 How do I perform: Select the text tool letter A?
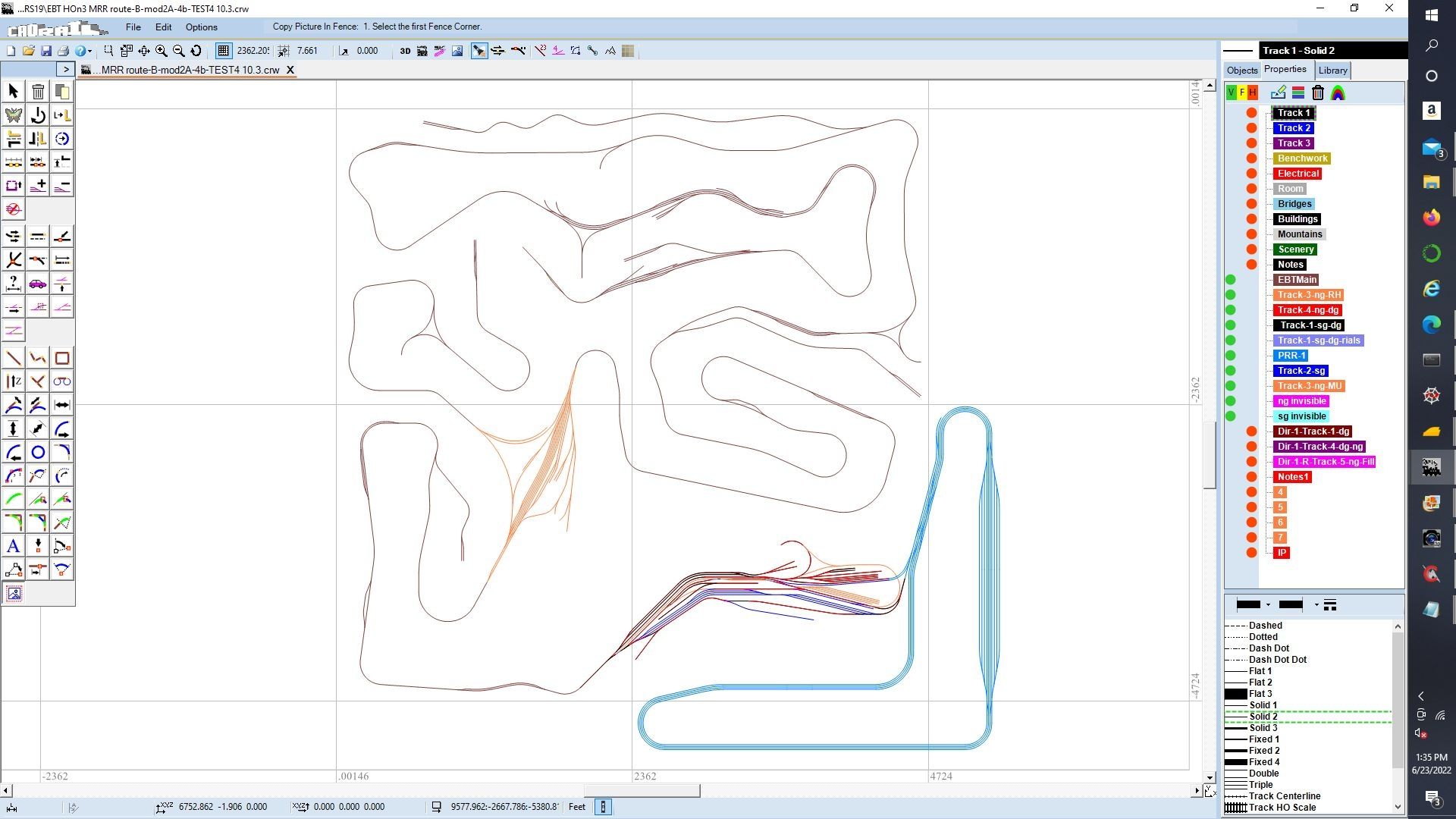click(x=13, y=546)
